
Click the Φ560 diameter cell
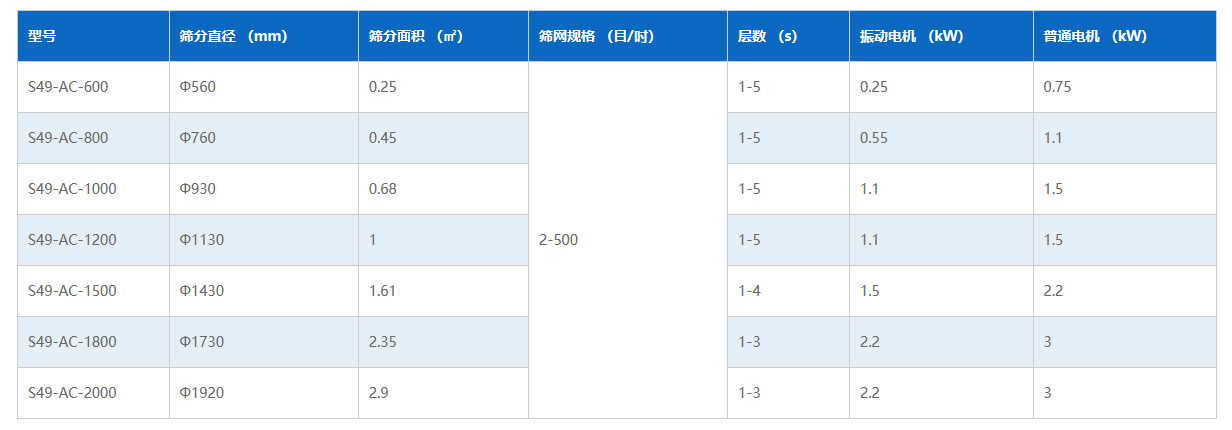197,87
